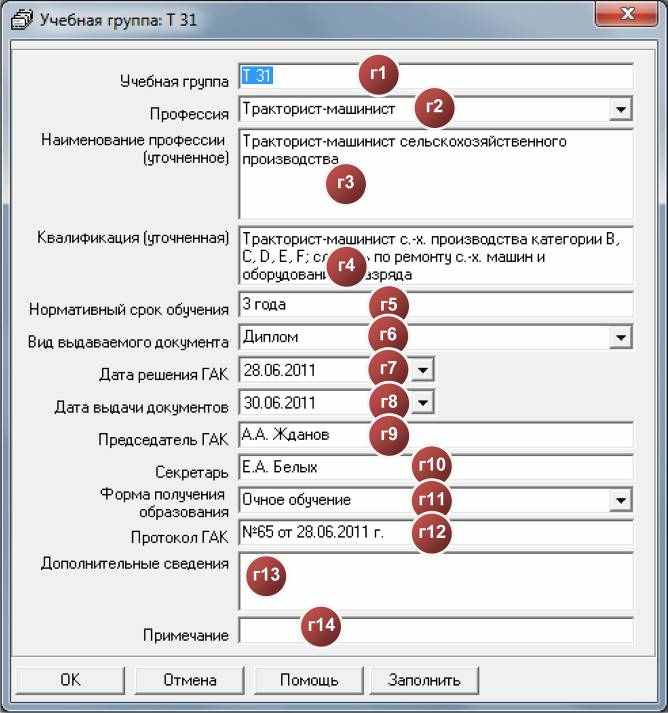Click the OK button
668x713 pixels.
point(70,680)
